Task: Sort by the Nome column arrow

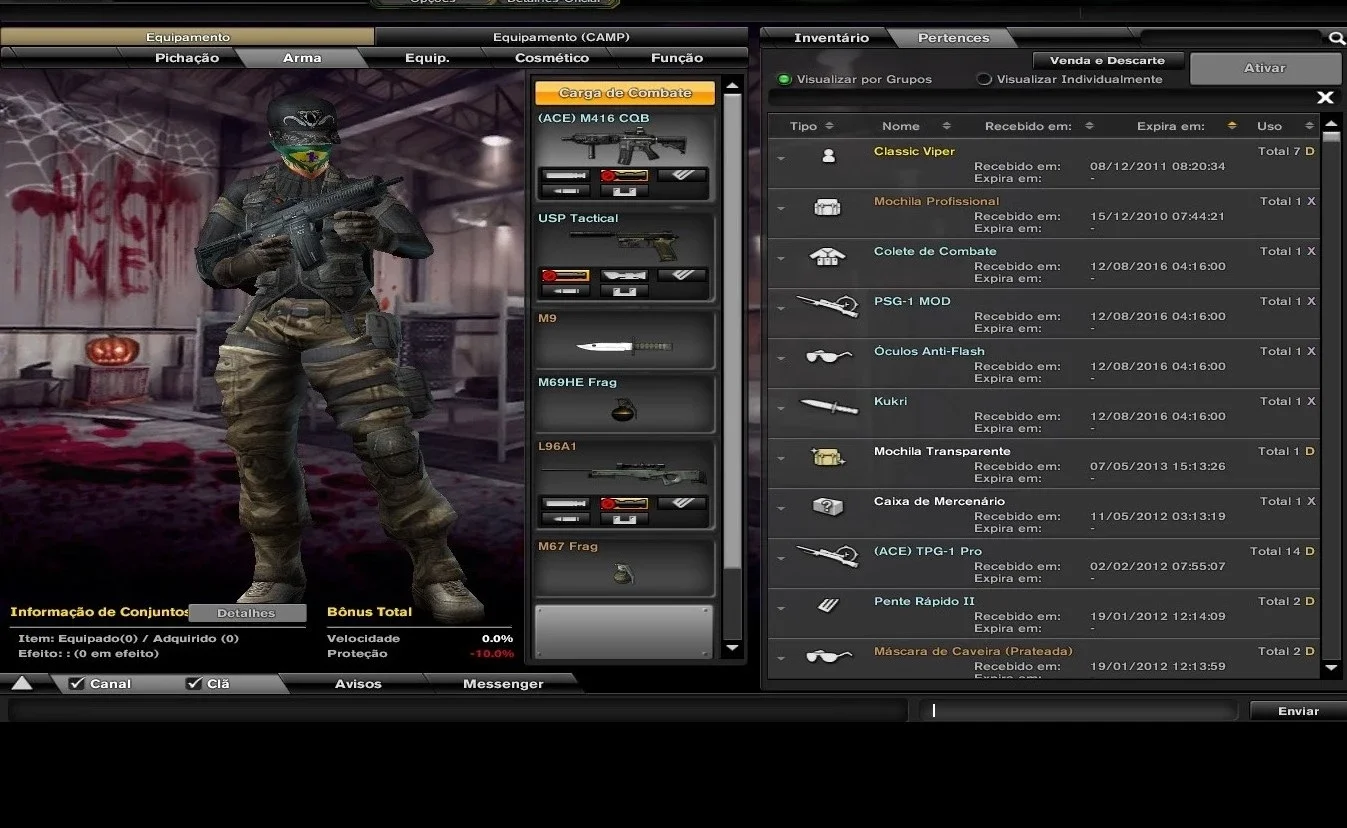Action: click(x=945, y=126)
